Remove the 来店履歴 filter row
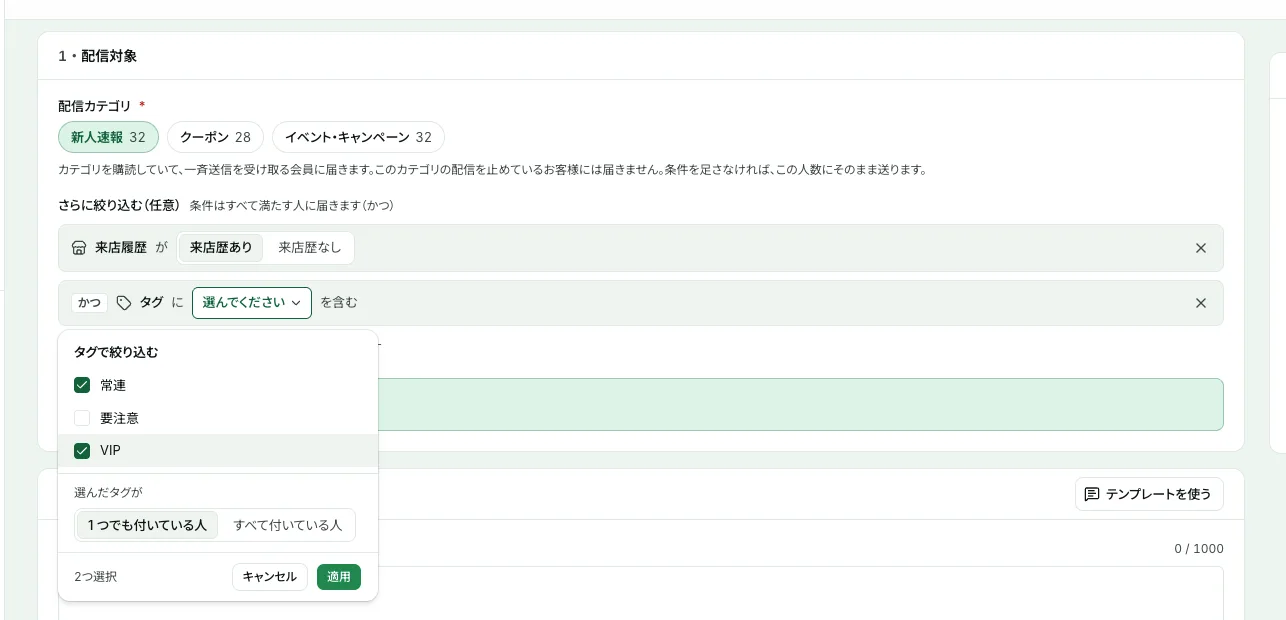The width and height of the screenshot is (1286, 620). click(x=1201, y=248)
